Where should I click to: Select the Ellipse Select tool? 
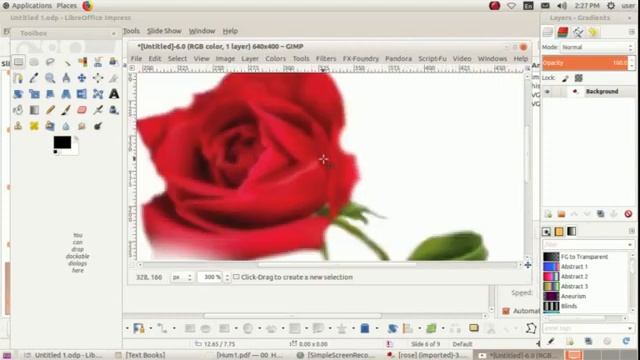click(34, 62)
